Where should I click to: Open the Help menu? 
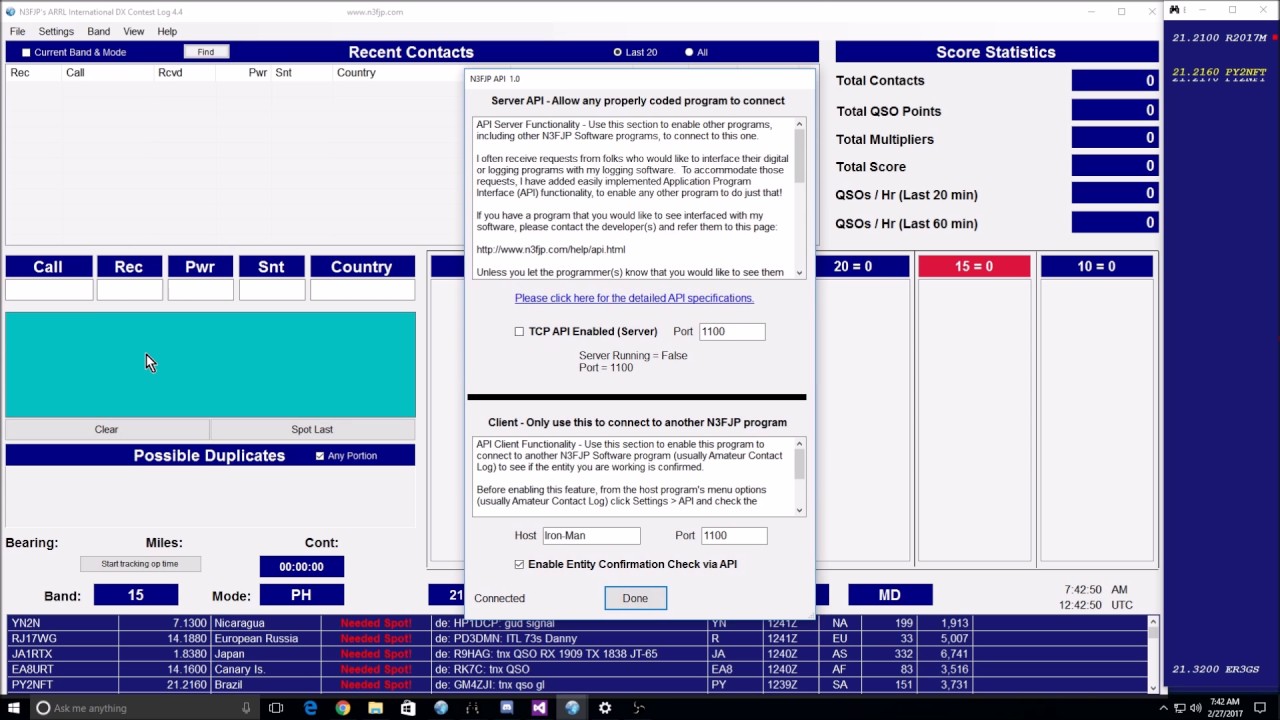pyautogui.click(x=167, y=31)
